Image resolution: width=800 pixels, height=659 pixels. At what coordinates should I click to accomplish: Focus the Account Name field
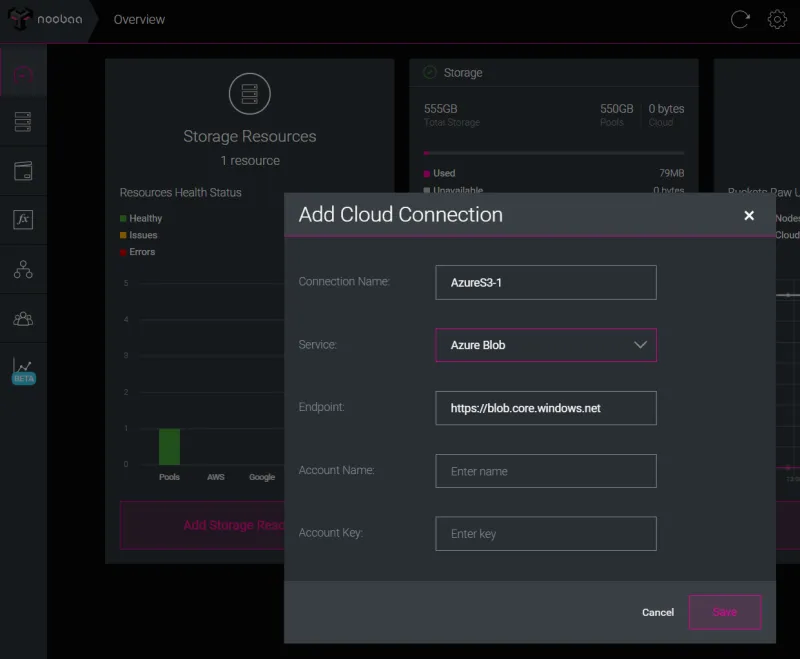click(545, 471)
